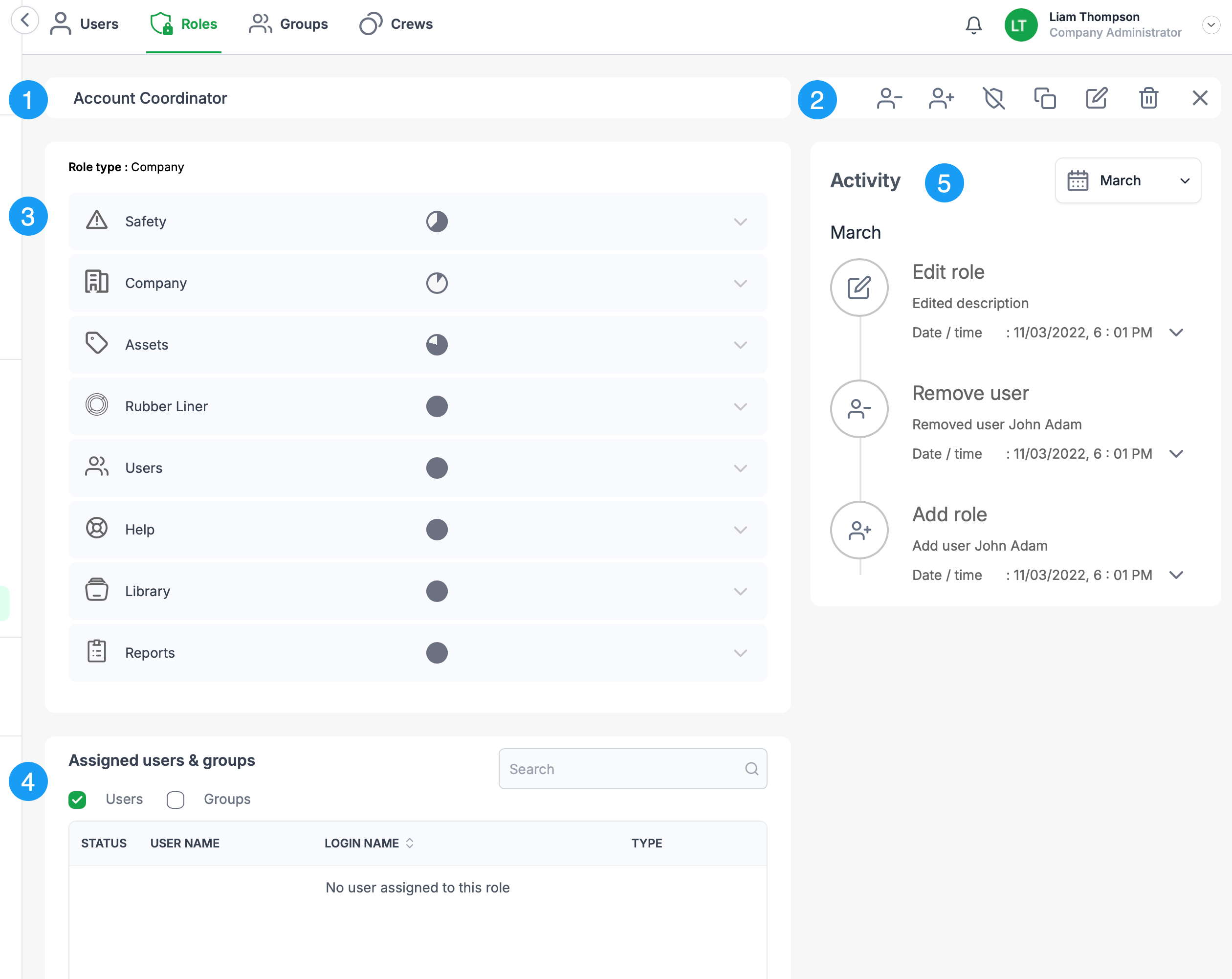
Task: Open notifications bell icon
Action: tap(974, 25)
